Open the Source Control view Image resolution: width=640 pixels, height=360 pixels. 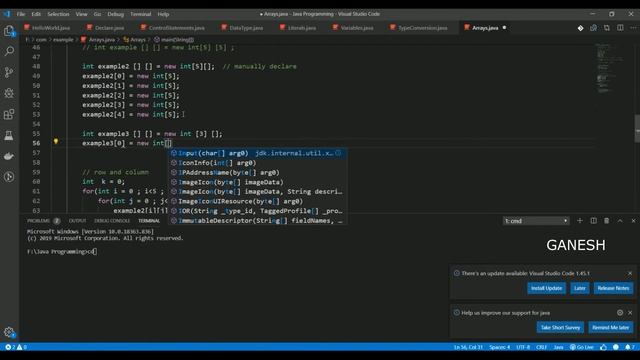click(9, 72)
